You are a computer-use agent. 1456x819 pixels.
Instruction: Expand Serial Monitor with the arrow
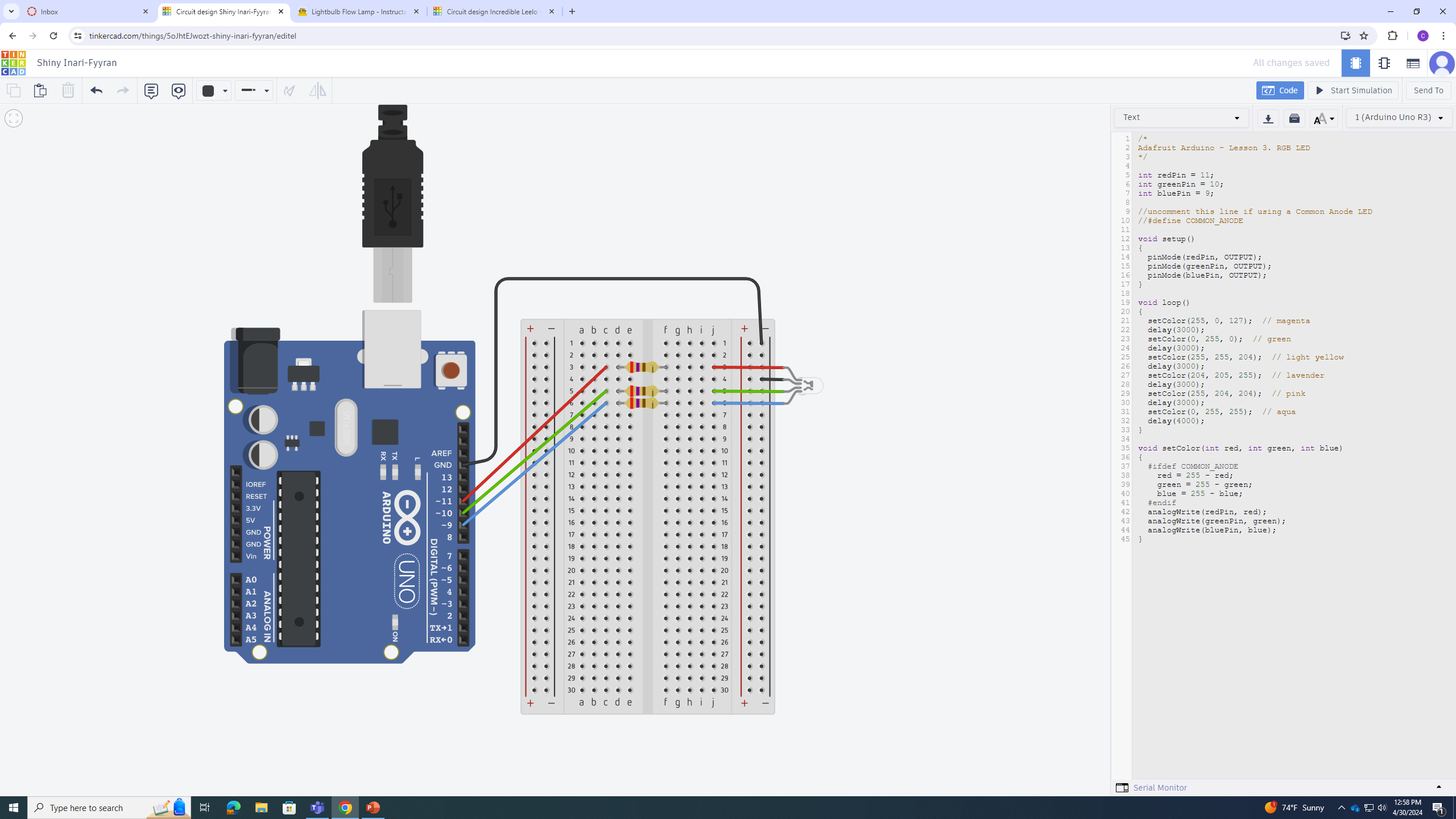1439,787
